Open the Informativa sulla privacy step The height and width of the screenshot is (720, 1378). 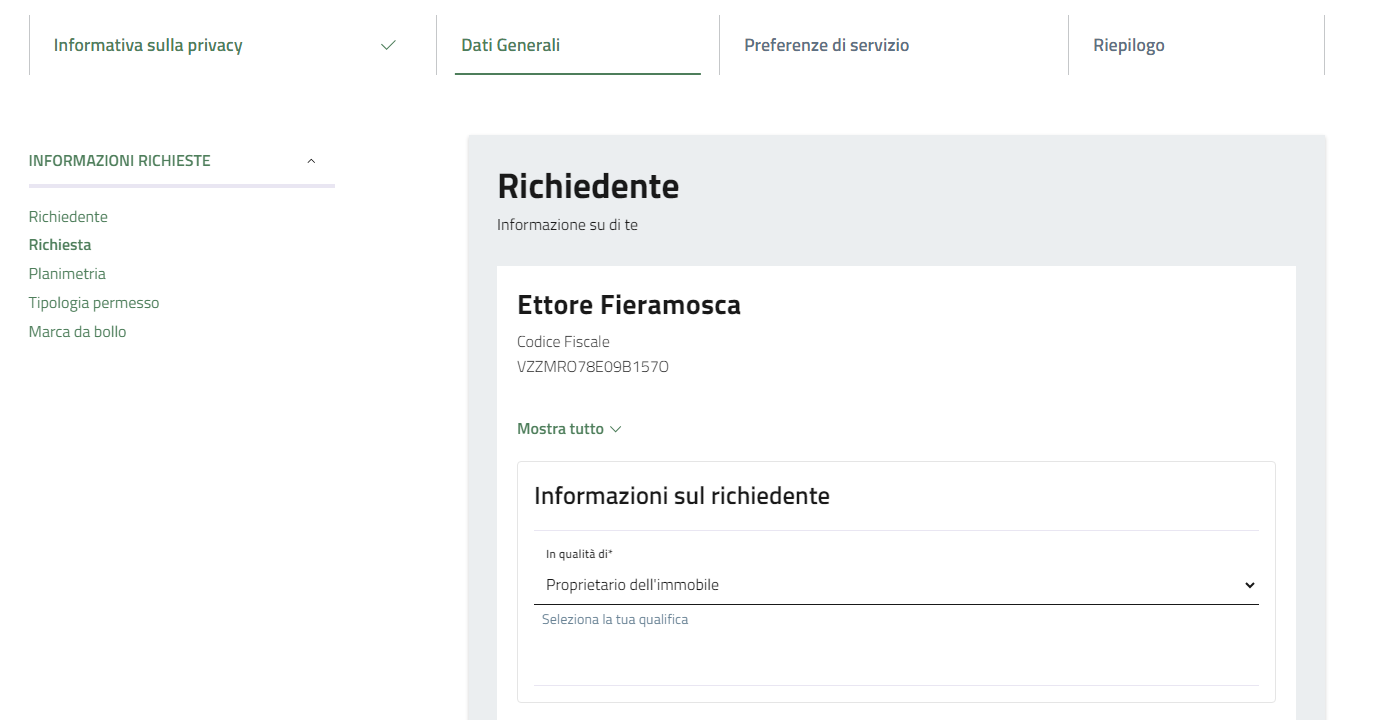[148, 45]
